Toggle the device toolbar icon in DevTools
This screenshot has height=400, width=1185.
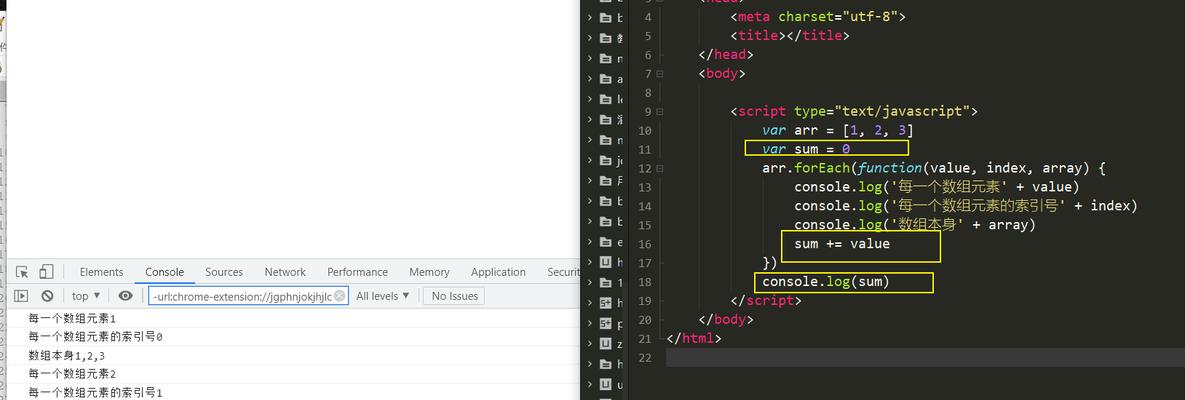[46, 272]
